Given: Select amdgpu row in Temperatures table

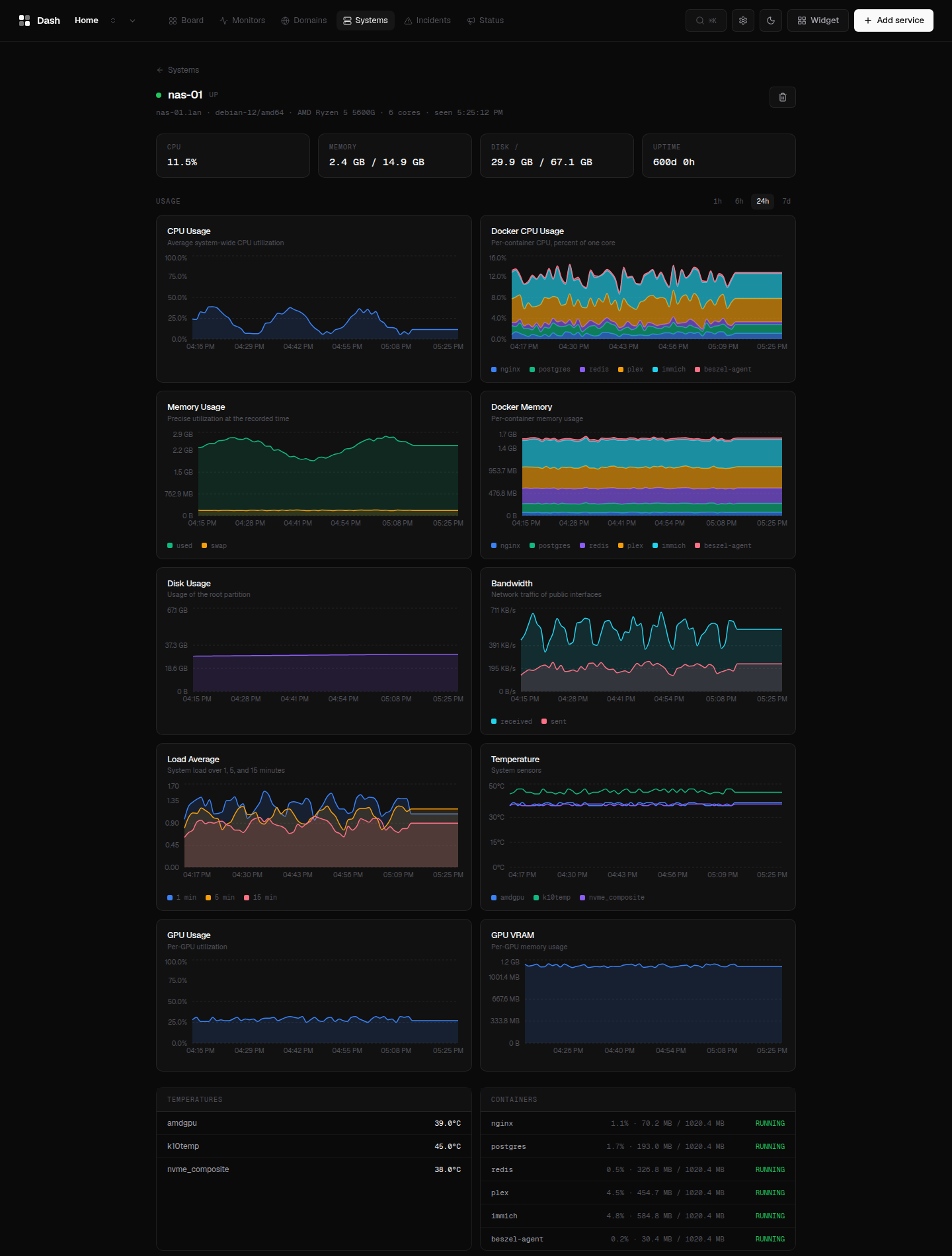Looking at the screenshot, I should 314,1123.
